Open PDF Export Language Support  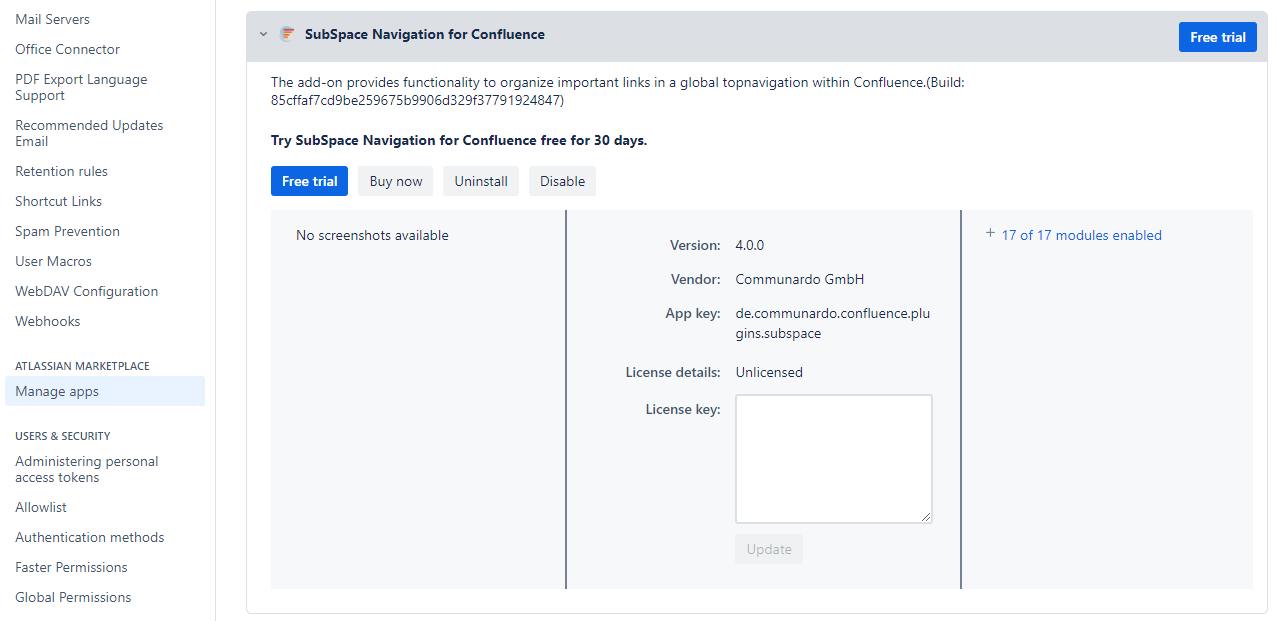81,87
